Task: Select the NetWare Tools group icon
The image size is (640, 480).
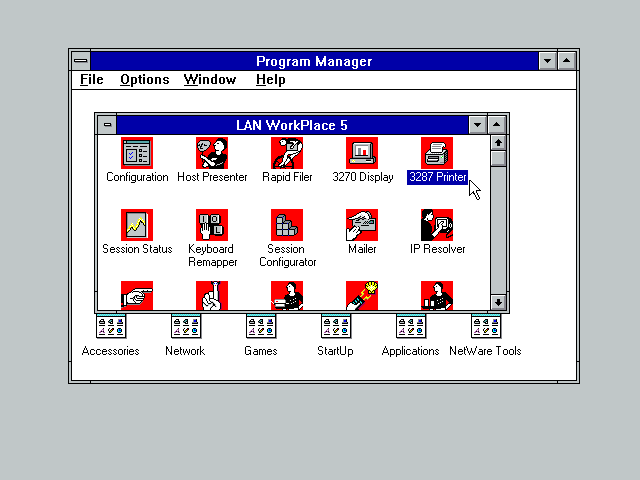Action: click(486, 326)
